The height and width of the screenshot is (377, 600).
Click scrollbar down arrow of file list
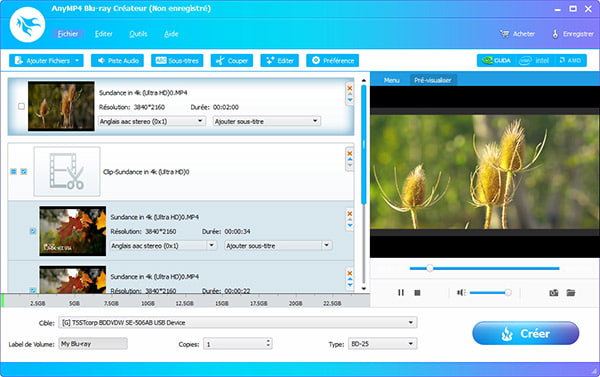point(364,289)
